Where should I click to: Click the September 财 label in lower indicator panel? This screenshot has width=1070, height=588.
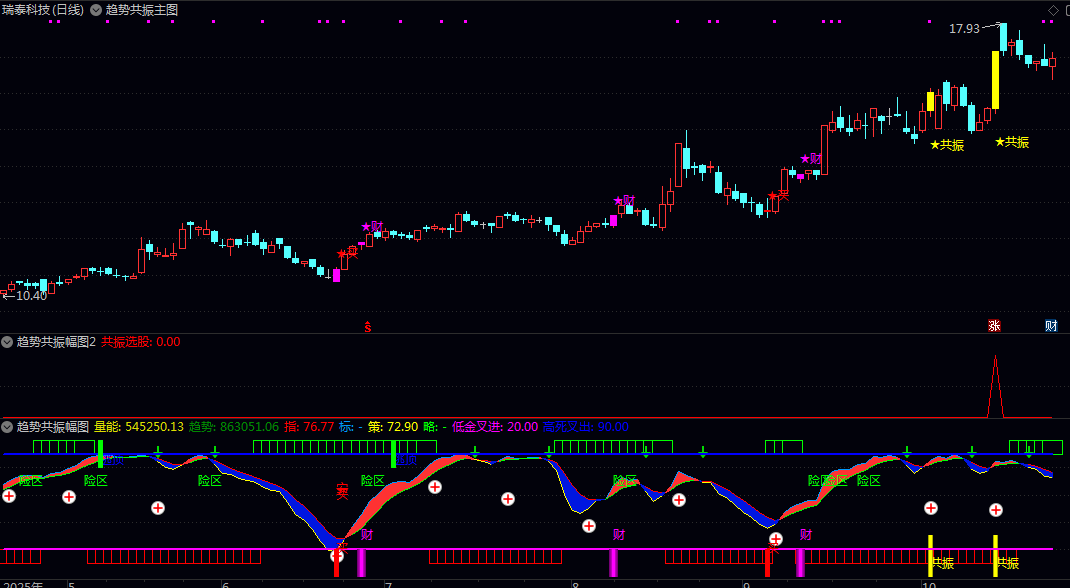coord(806,535)
